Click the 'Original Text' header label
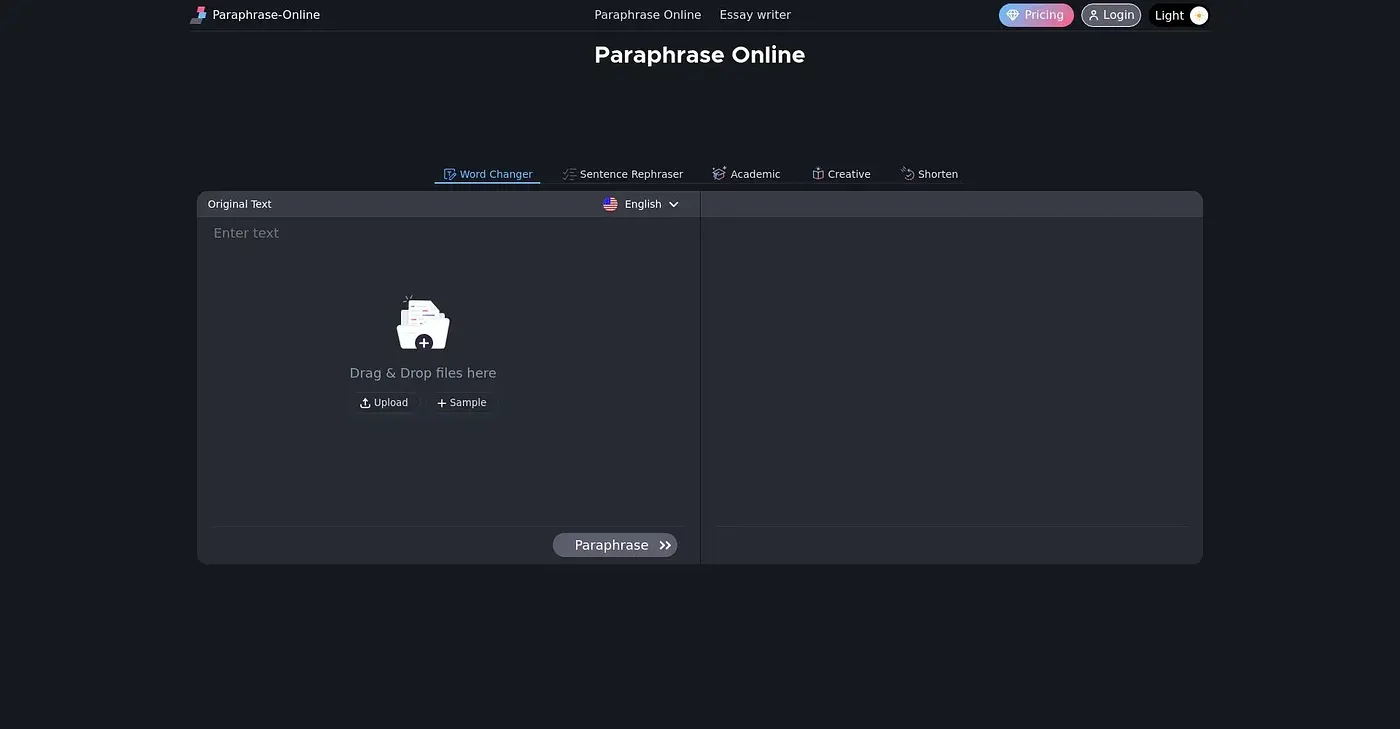The image size is (1400, 729). pyautogui.click(x=240, y=204)
